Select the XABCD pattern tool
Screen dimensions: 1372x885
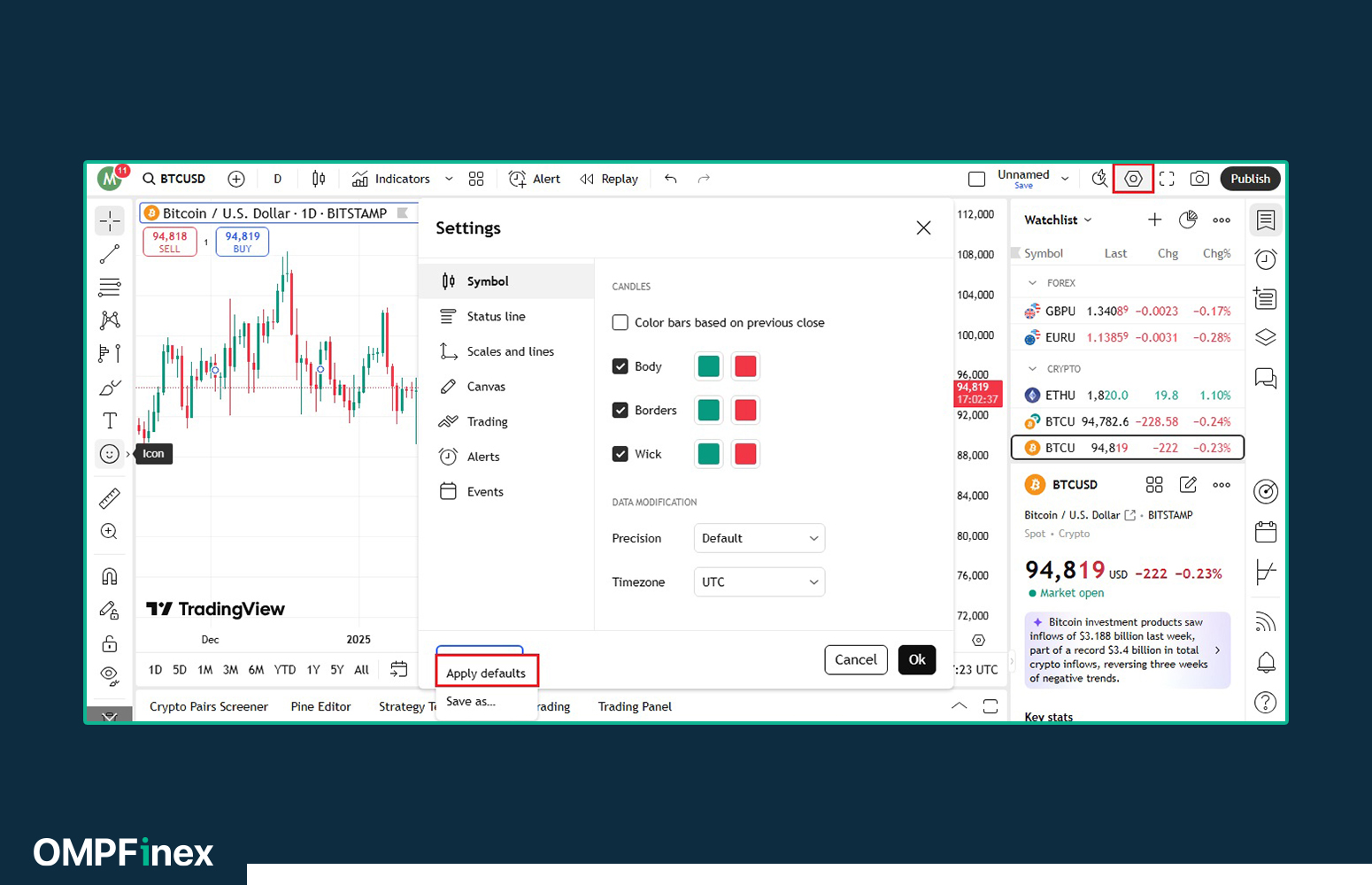click(110, 319)
